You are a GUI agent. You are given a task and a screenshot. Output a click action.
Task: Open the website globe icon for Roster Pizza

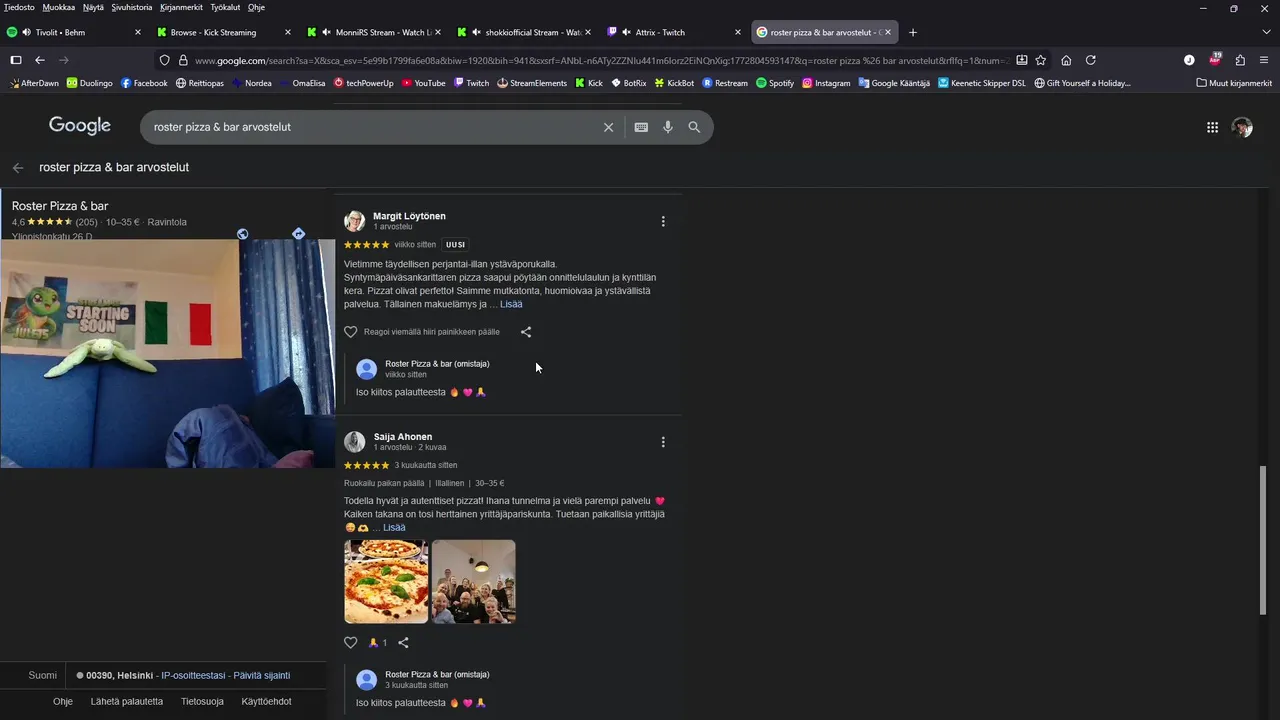click(243, 234)
